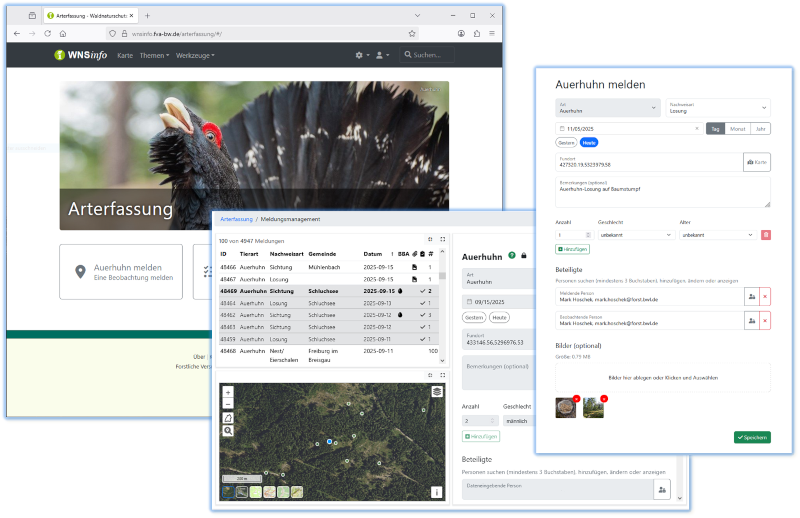Bookmark this page with the star icon
Viewport: 800px width, 518px height.
pos(411,33)
